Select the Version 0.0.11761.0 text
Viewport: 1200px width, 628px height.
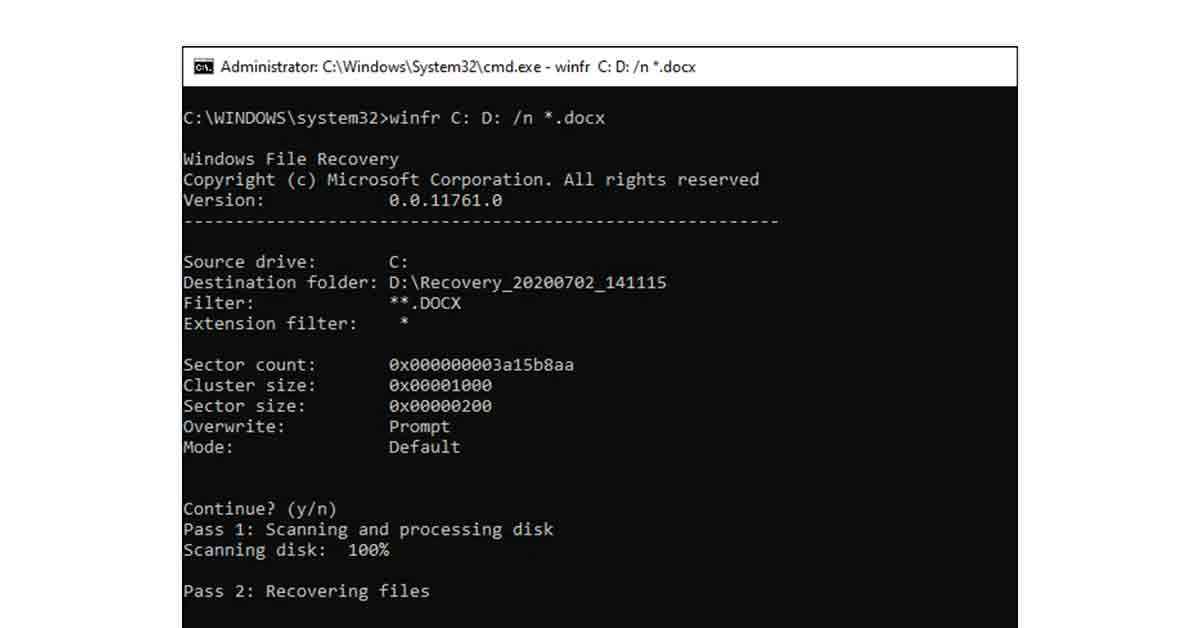click(447, 200)
